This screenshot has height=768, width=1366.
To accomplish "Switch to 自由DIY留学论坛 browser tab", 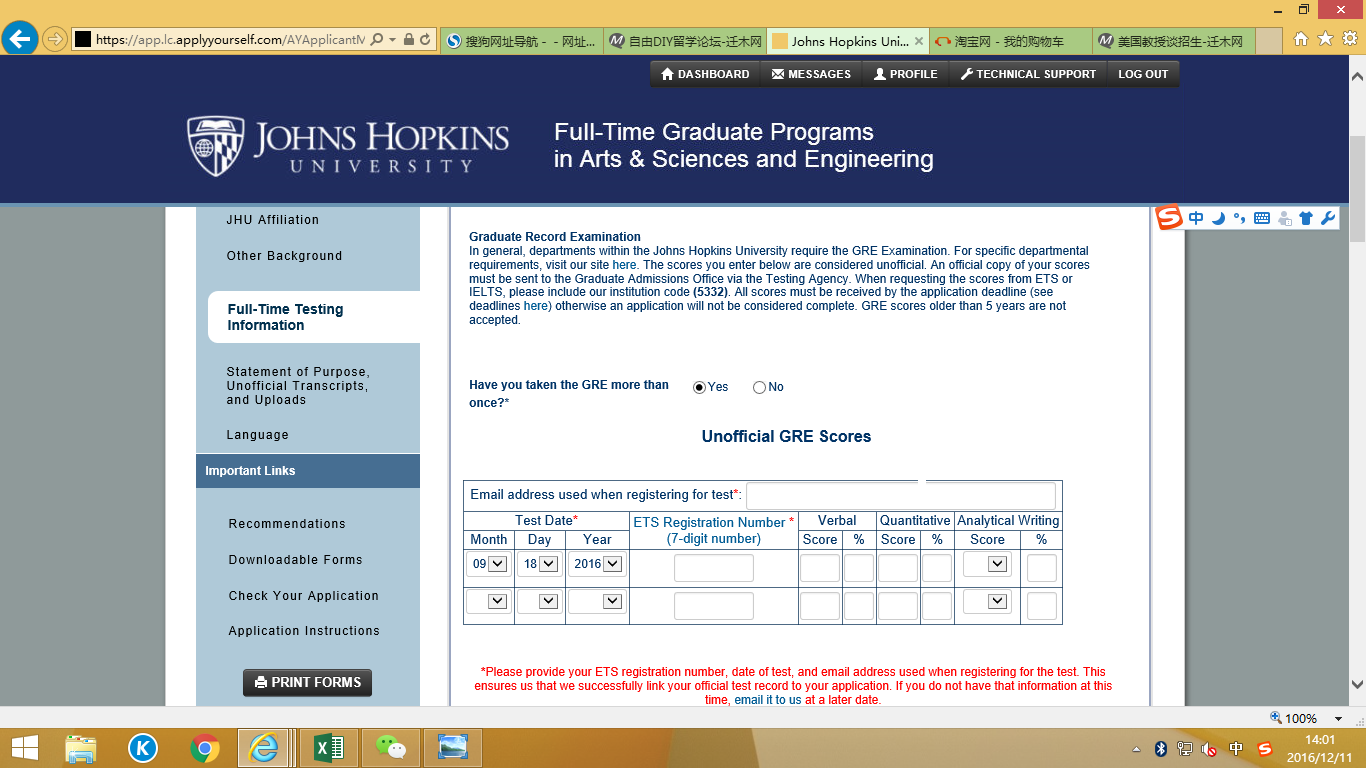I will (684, 41).
